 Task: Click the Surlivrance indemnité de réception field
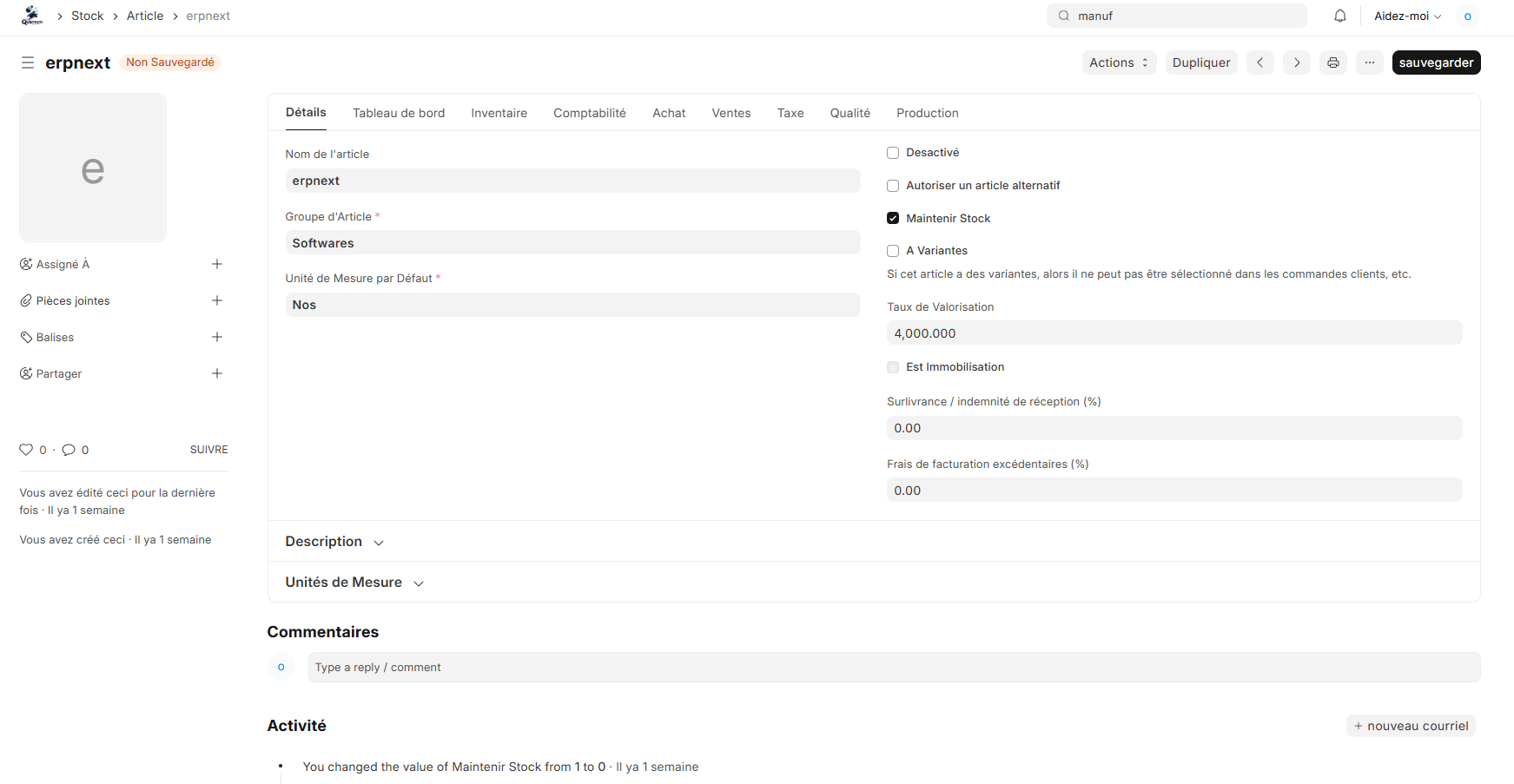[1174, 428]
